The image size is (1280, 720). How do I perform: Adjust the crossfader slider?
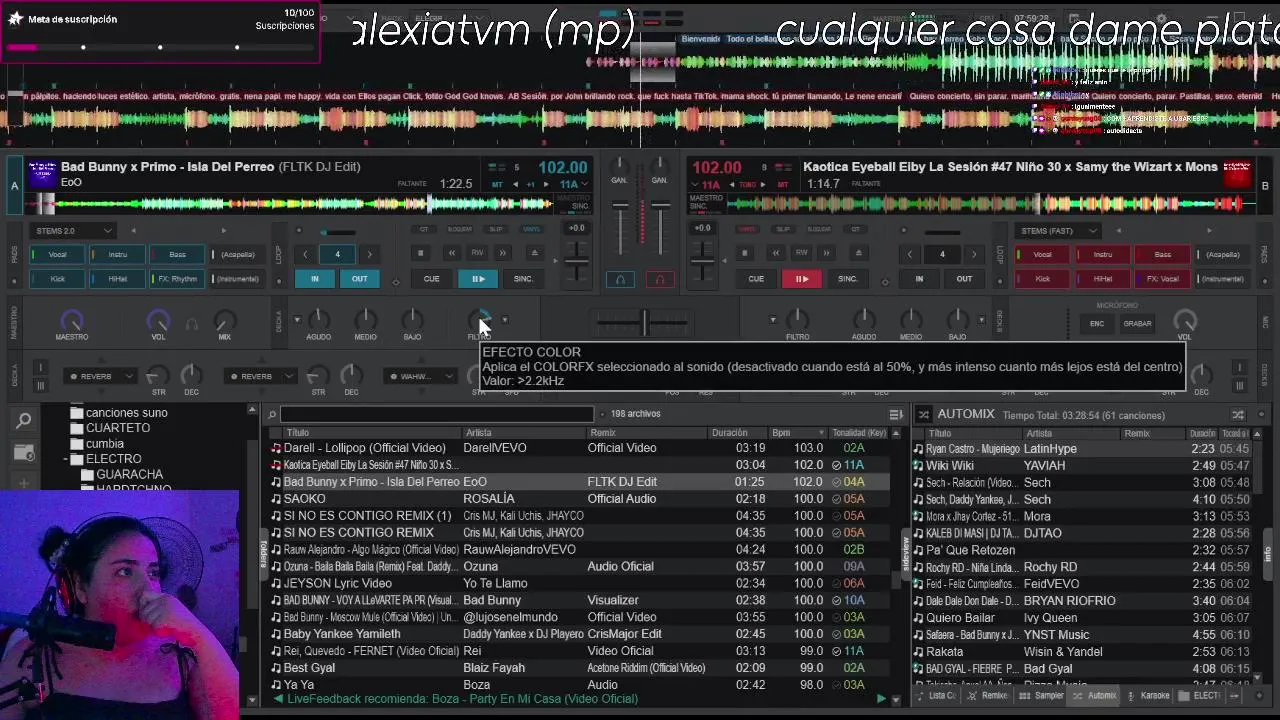coord(644,321)
